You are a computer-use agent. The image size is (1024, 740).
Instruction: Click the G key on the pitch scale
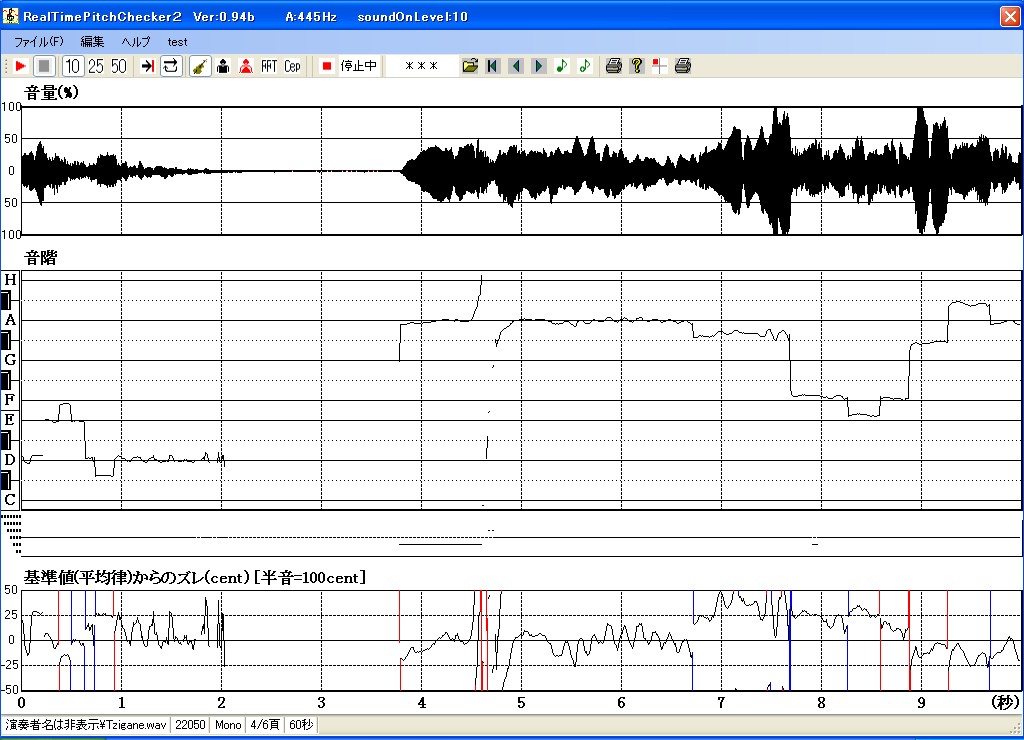coord(10,360)
